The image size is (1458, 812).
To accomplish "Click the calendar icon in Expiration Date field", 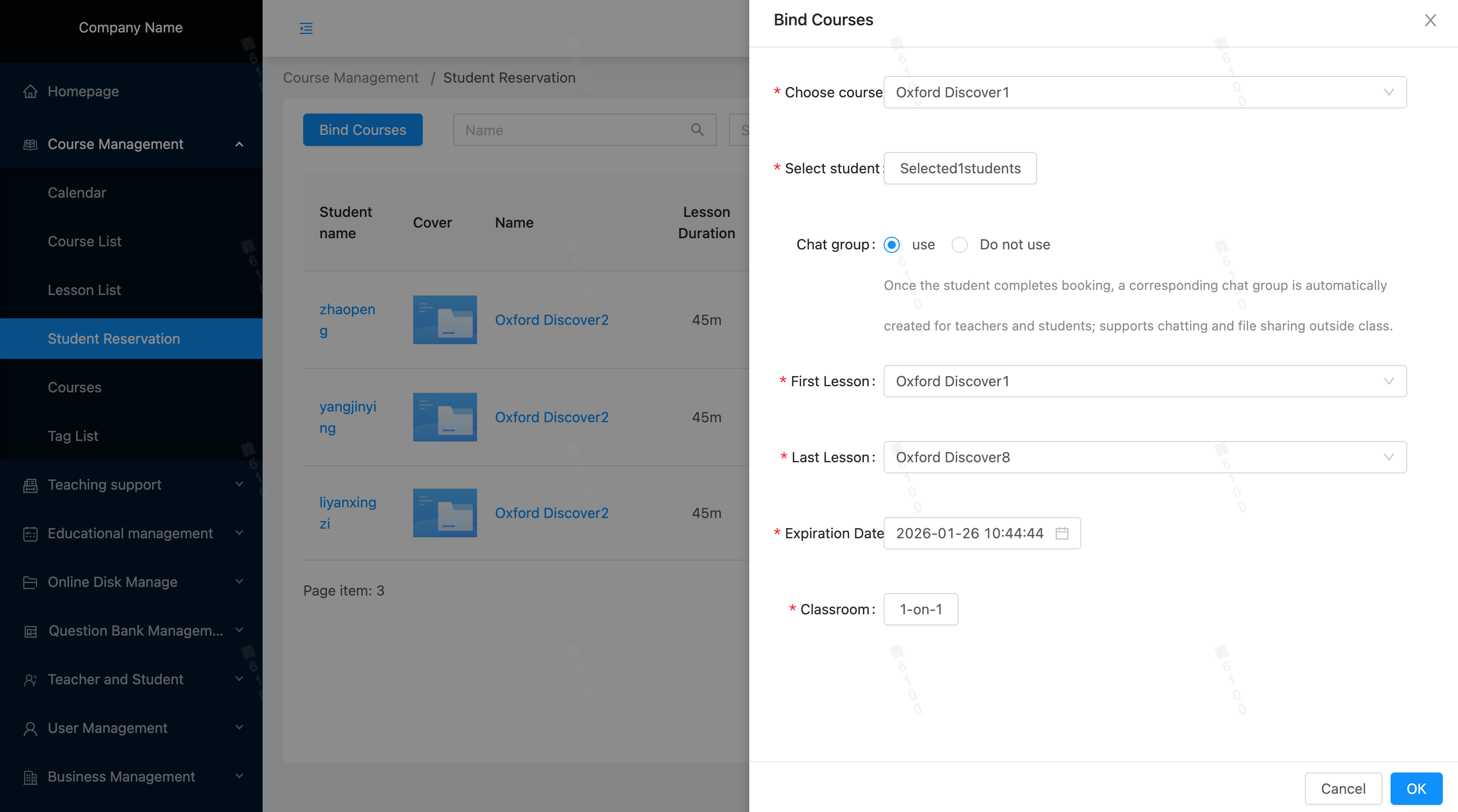I will point(1062,533).
